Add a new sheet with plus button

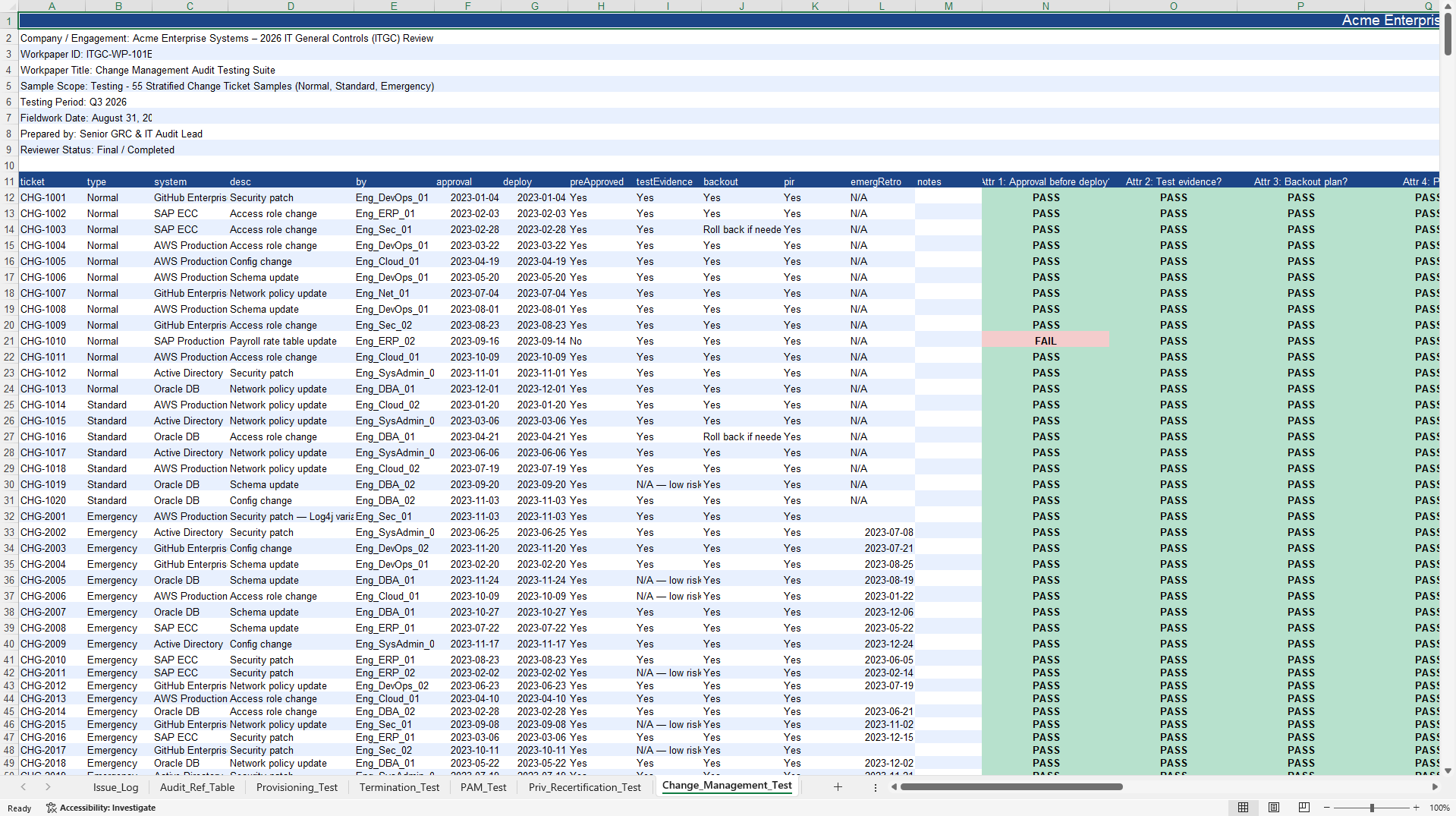pos(838,787)
